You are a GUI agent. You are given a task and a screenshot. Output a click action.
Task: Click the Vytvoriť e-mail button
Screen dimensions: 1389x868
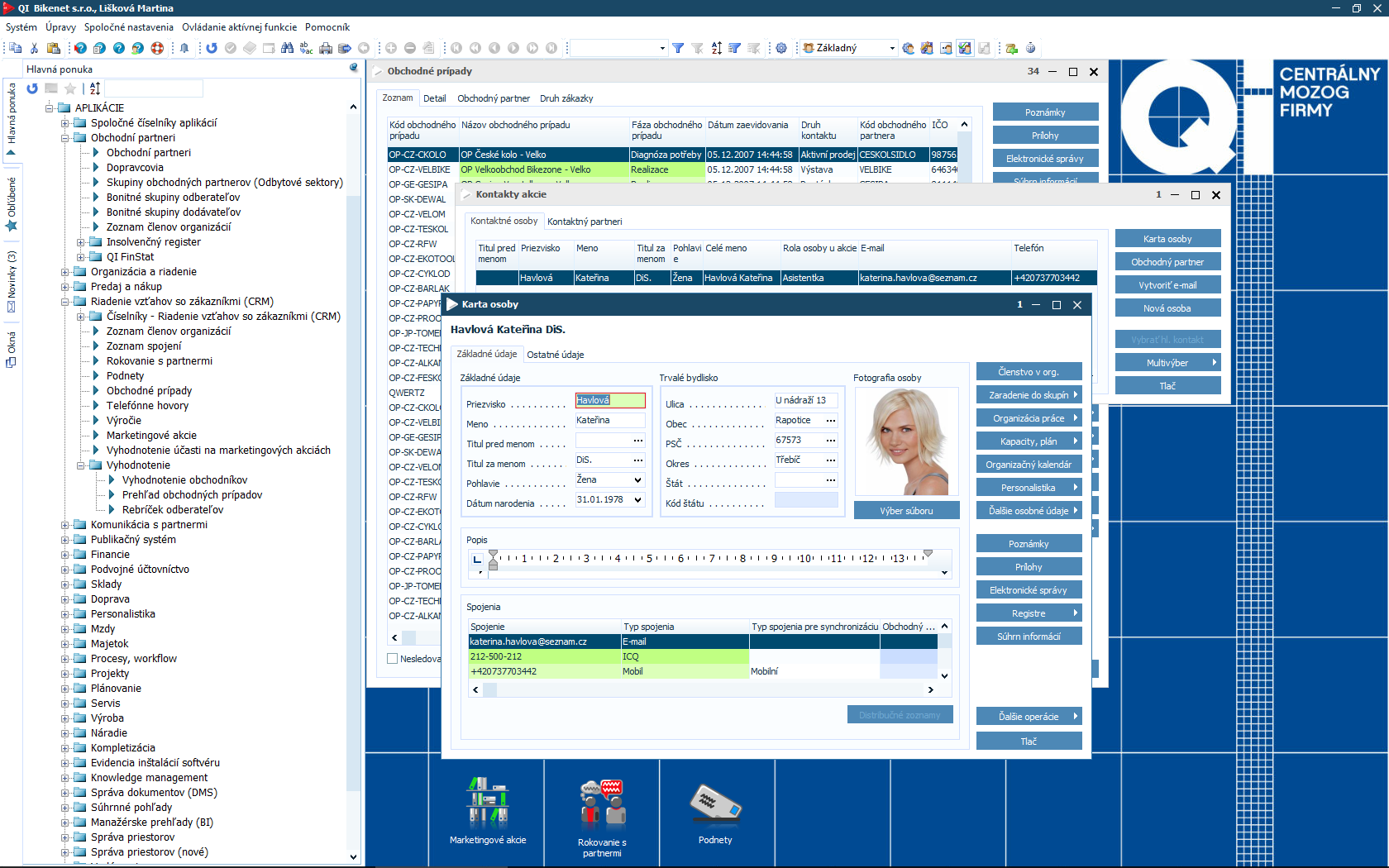click(1167, 285)
